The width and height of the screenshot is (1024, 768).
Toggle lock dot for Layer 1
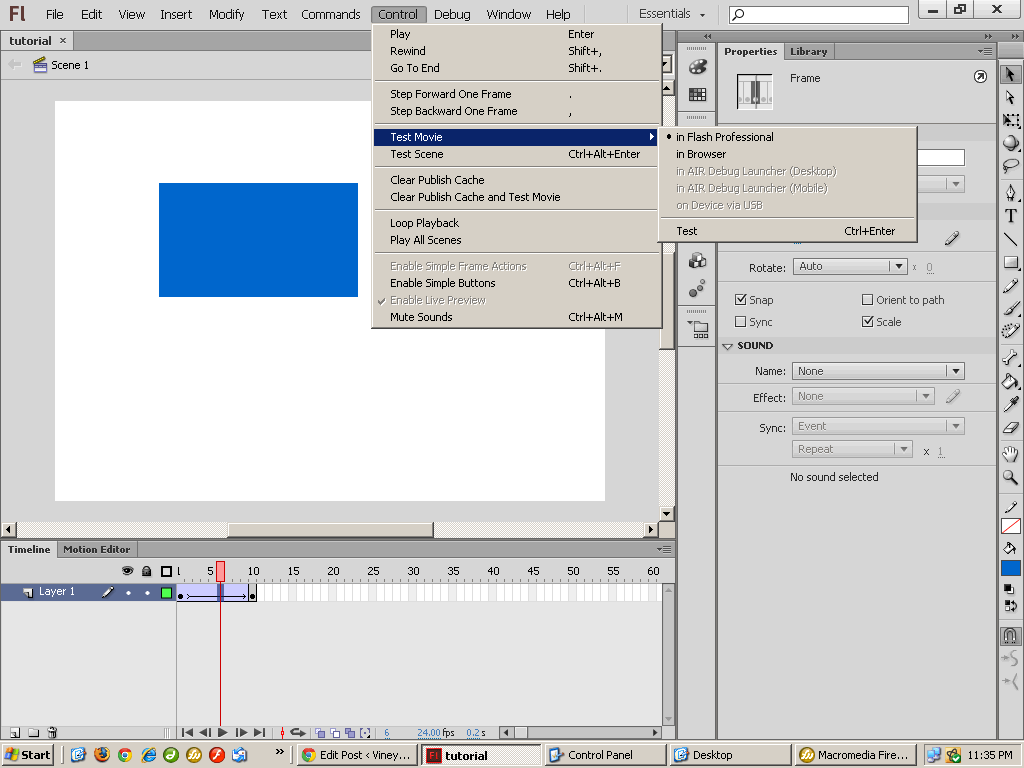pos(147,592)
